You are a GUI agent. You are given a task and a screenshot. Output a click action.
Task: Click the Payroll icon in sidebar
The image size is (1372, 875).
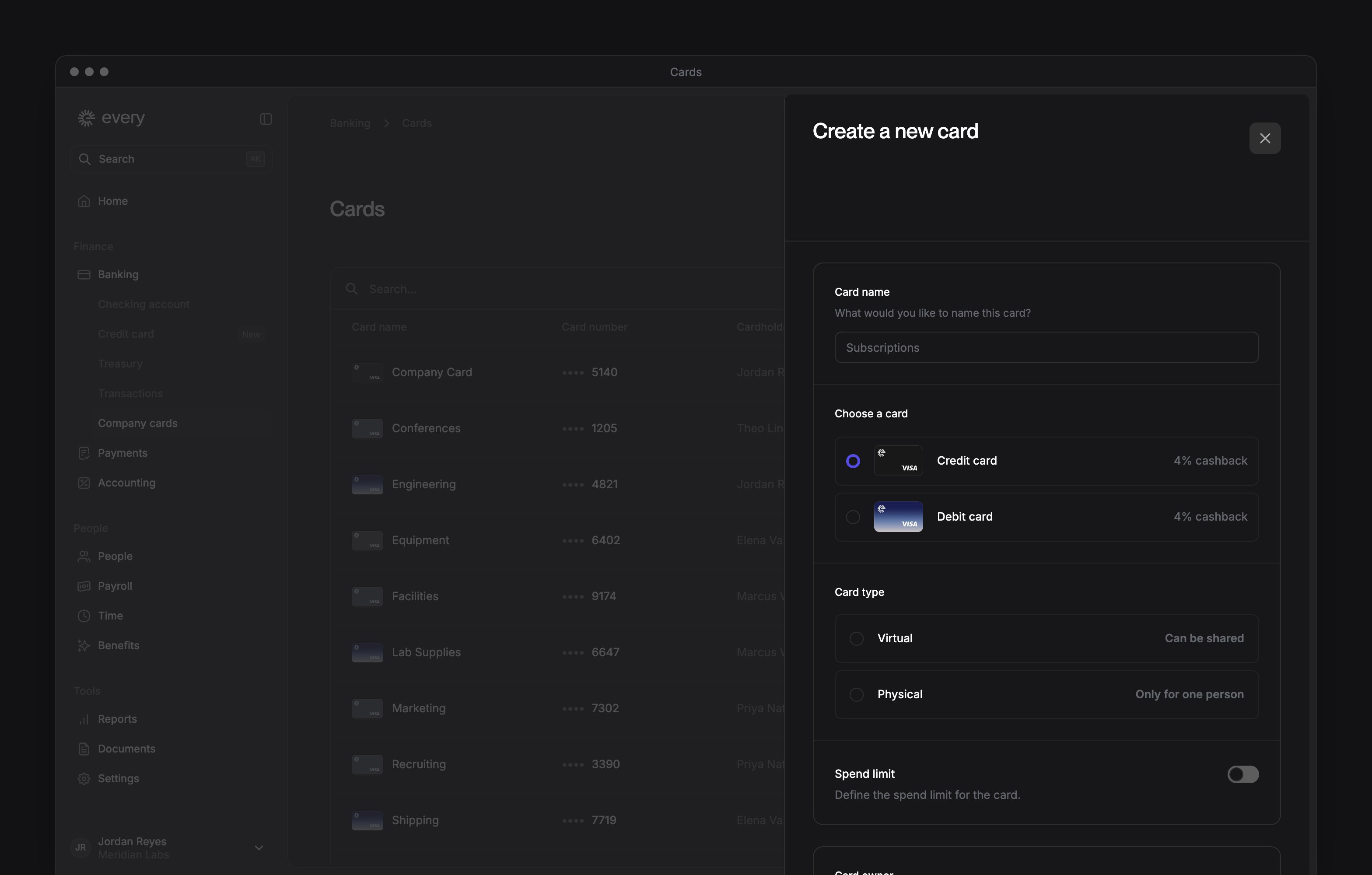84,586
